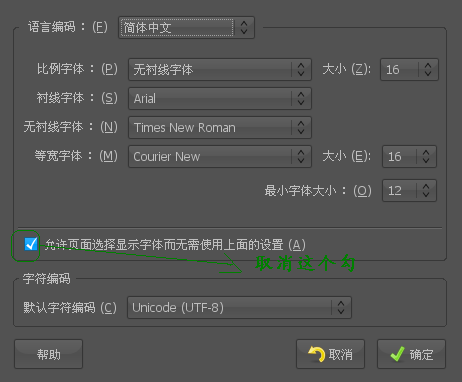Click the 确定 button
462x382 pixels.
point(411,354)
